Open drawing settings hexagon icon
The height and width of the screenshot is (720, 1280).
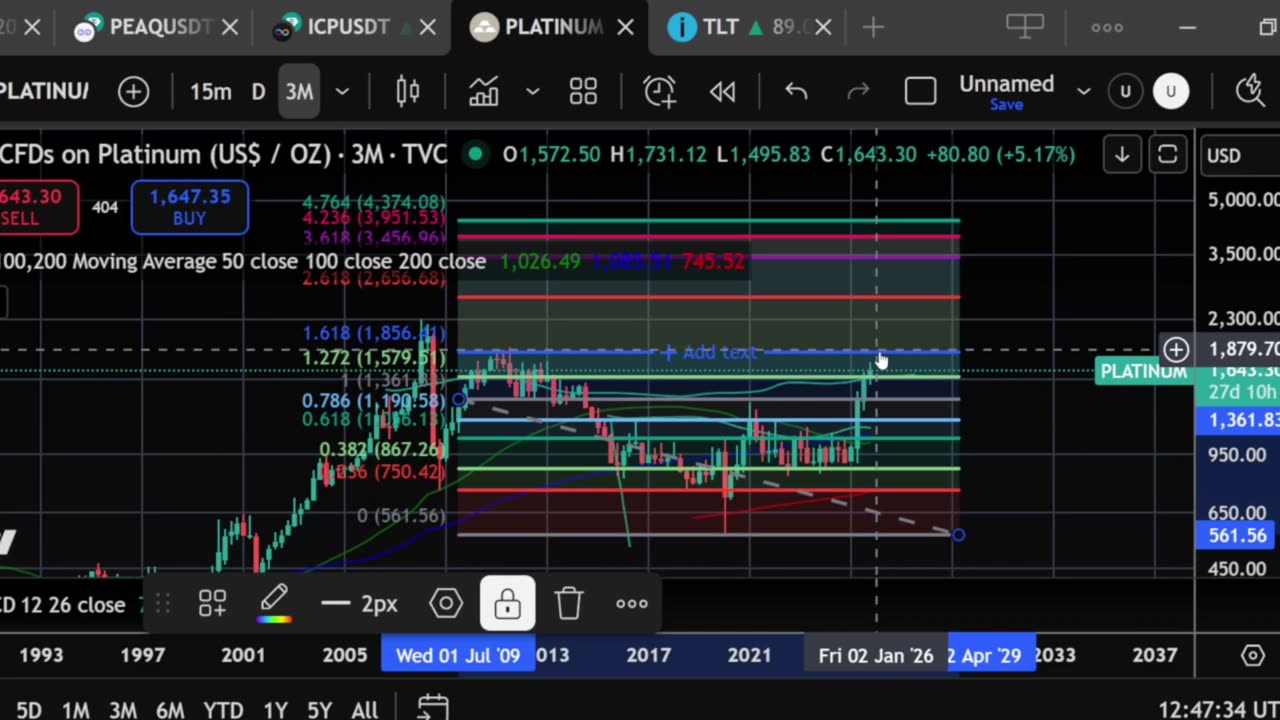click(446, 603)
